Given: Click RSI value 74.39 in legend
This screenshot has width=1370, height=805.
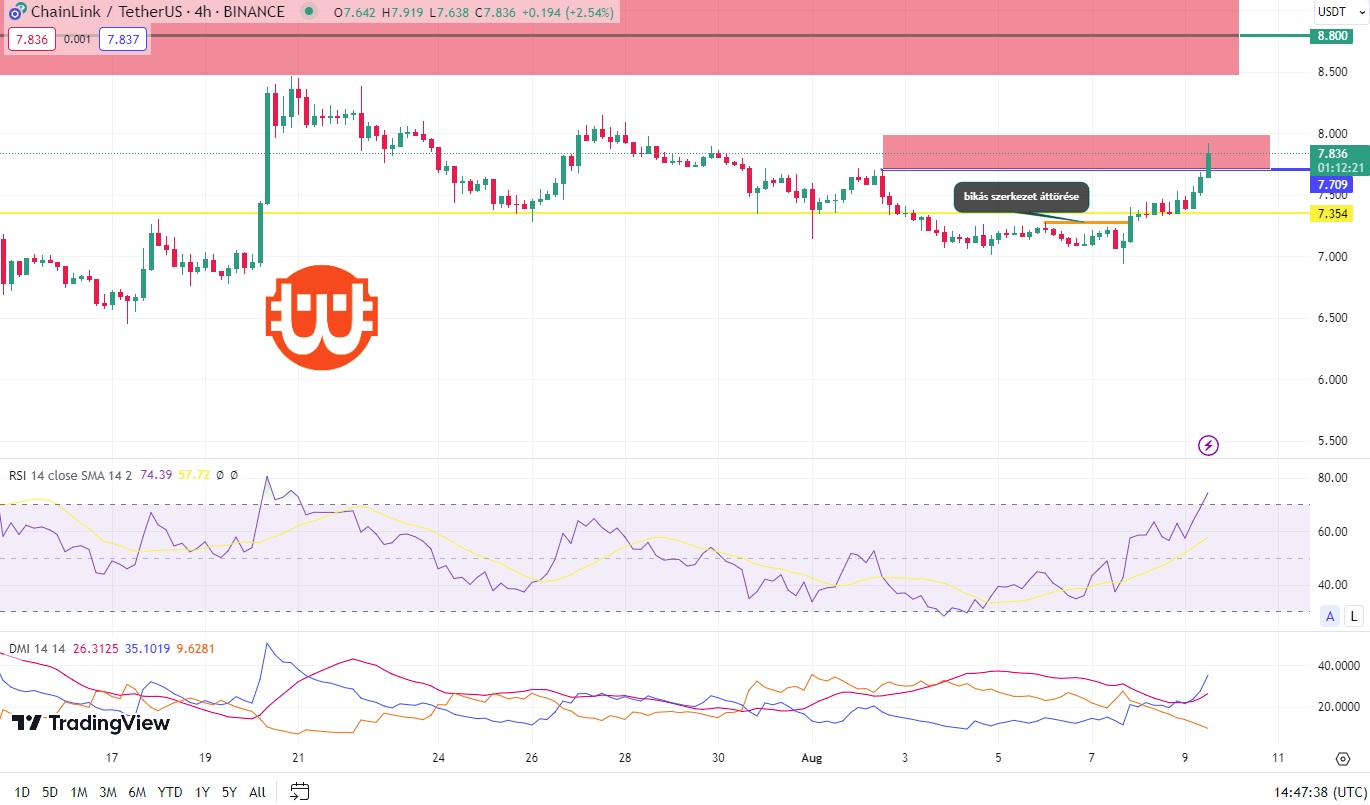Looking at the screenshot, I should coord(157,475).
